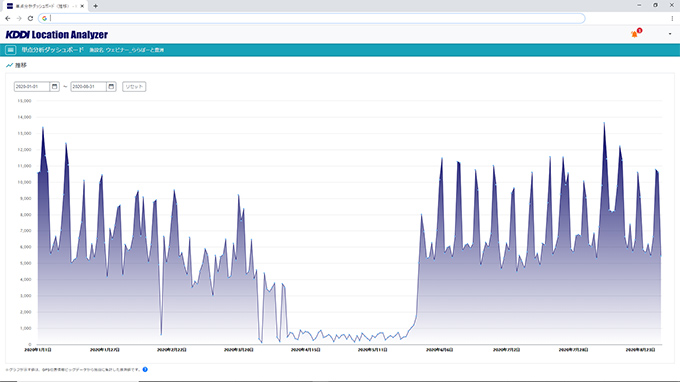Open a new browser tab
The image size is (680, 382).
(x=95, y=6)
